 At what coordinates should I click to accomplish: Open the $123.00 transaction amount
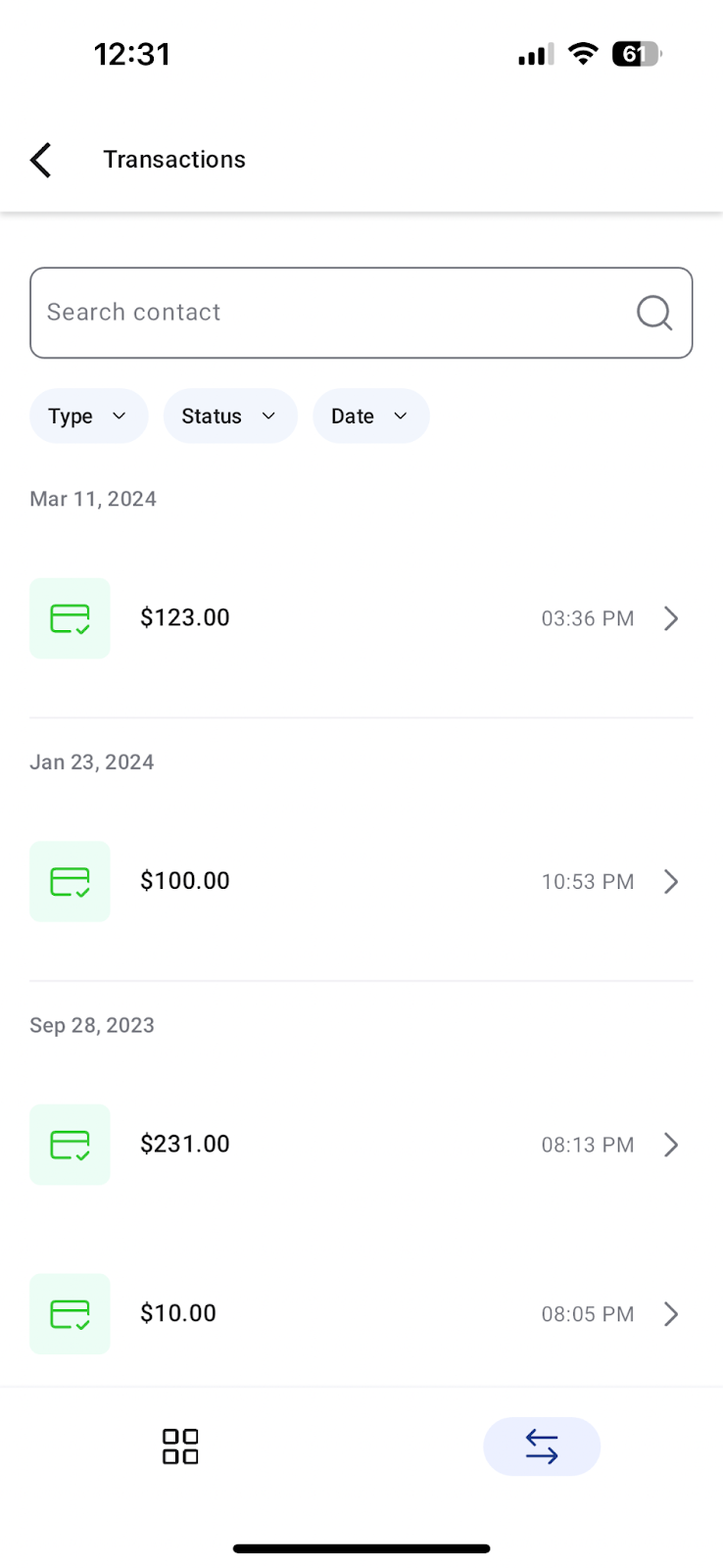pyautogui.click(x=185, y=617)
